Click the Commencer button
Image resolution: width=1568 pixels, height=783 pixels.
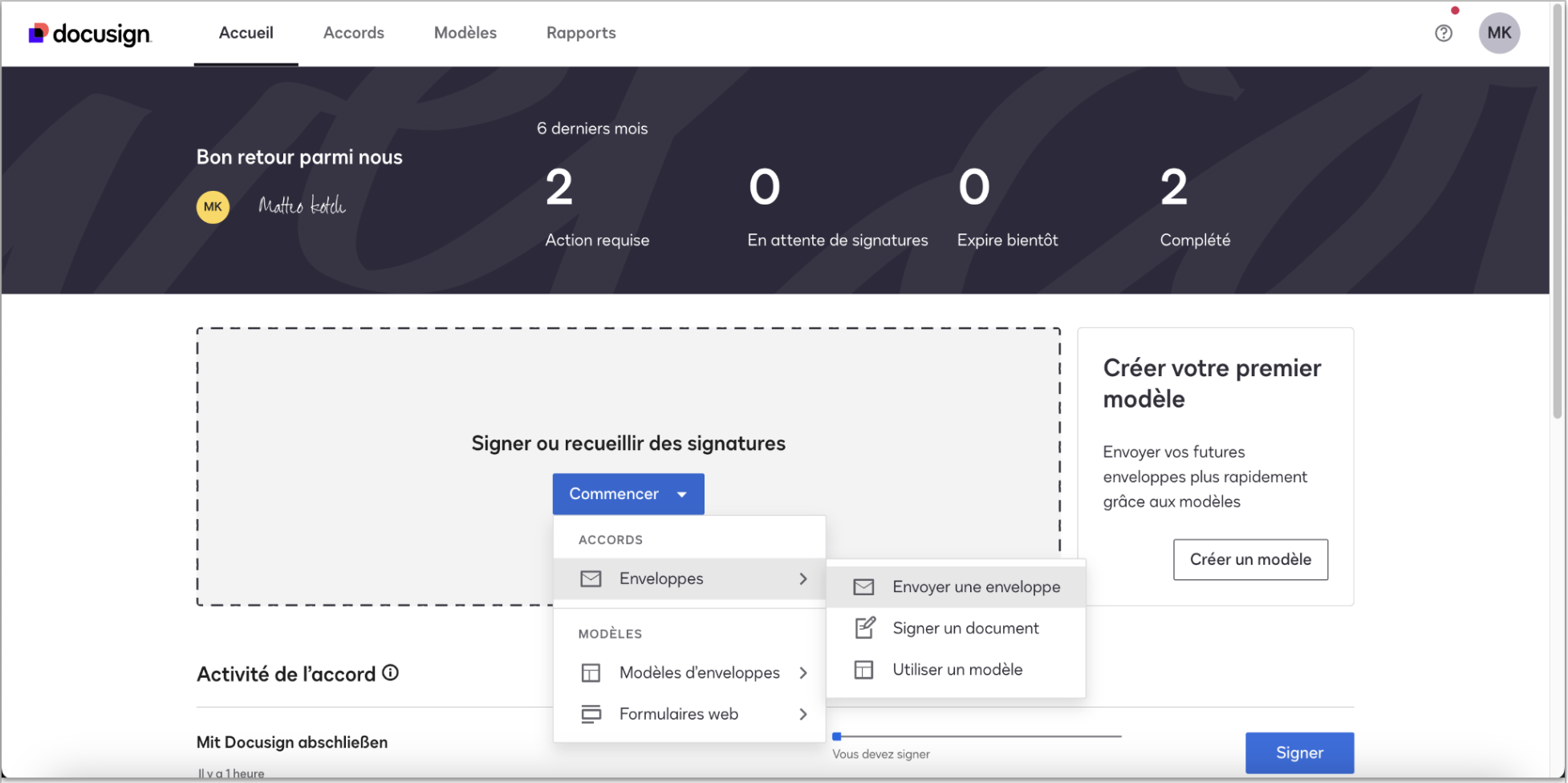tap(628, 494)
